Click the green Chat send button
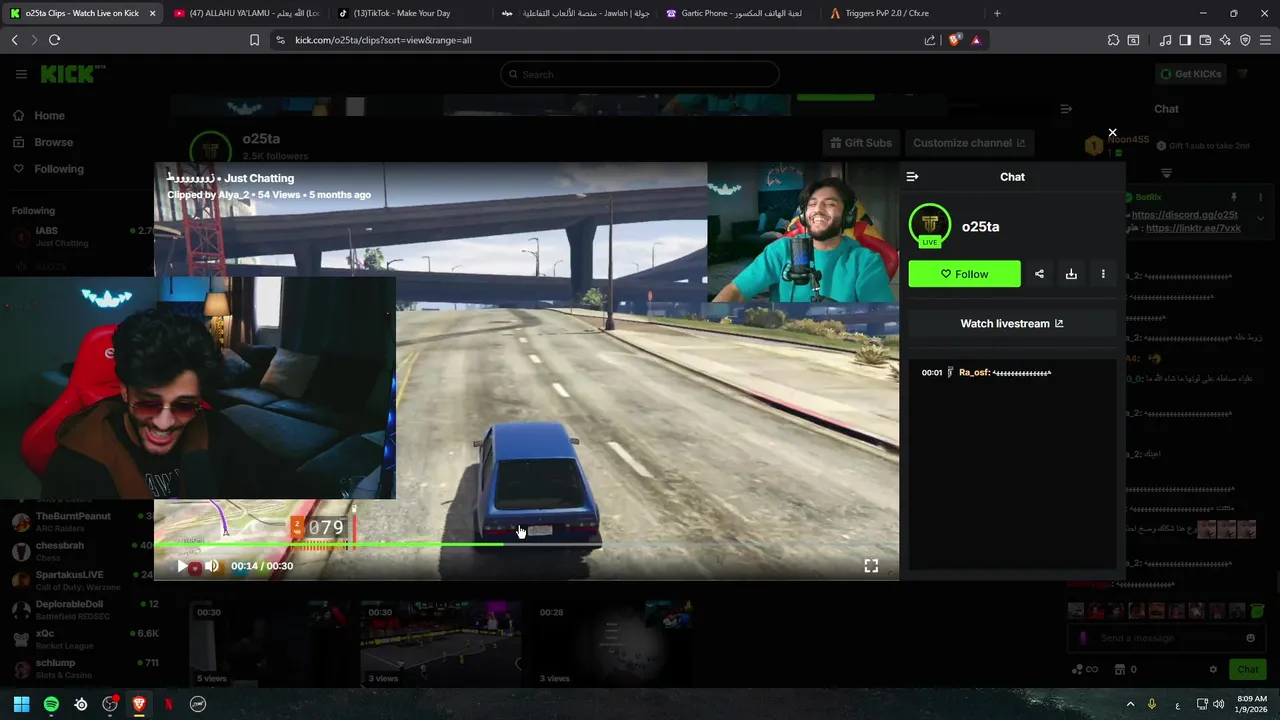1280x720 pixels. (x=1248, y=669)
